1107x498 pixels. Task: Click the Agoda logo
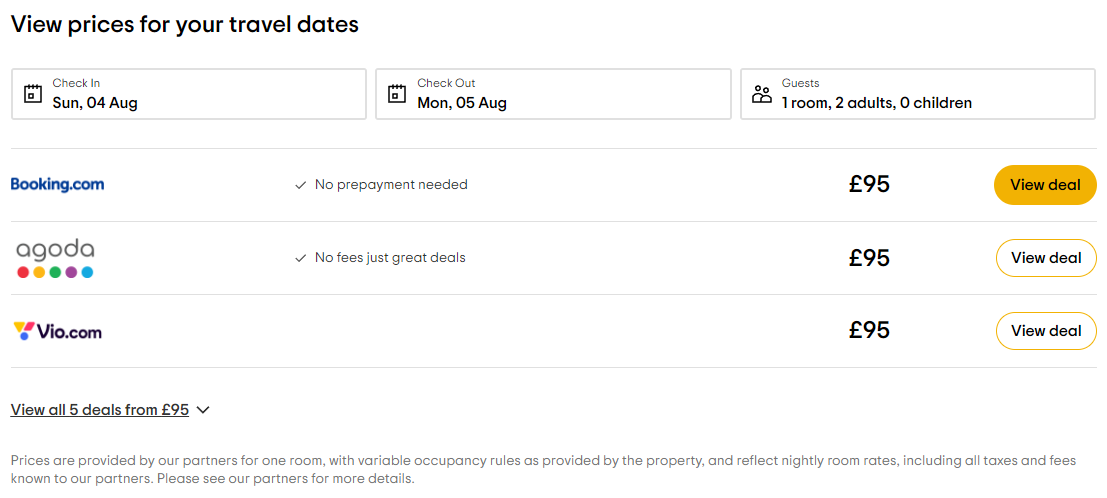(55, 258)
